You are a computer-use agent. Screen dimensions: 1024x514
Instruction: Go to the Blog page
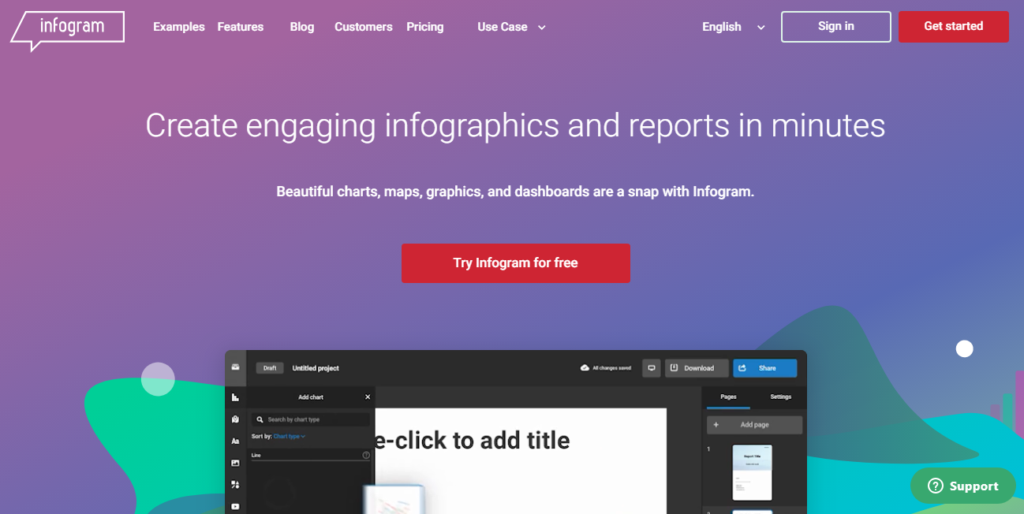[302, 27]
